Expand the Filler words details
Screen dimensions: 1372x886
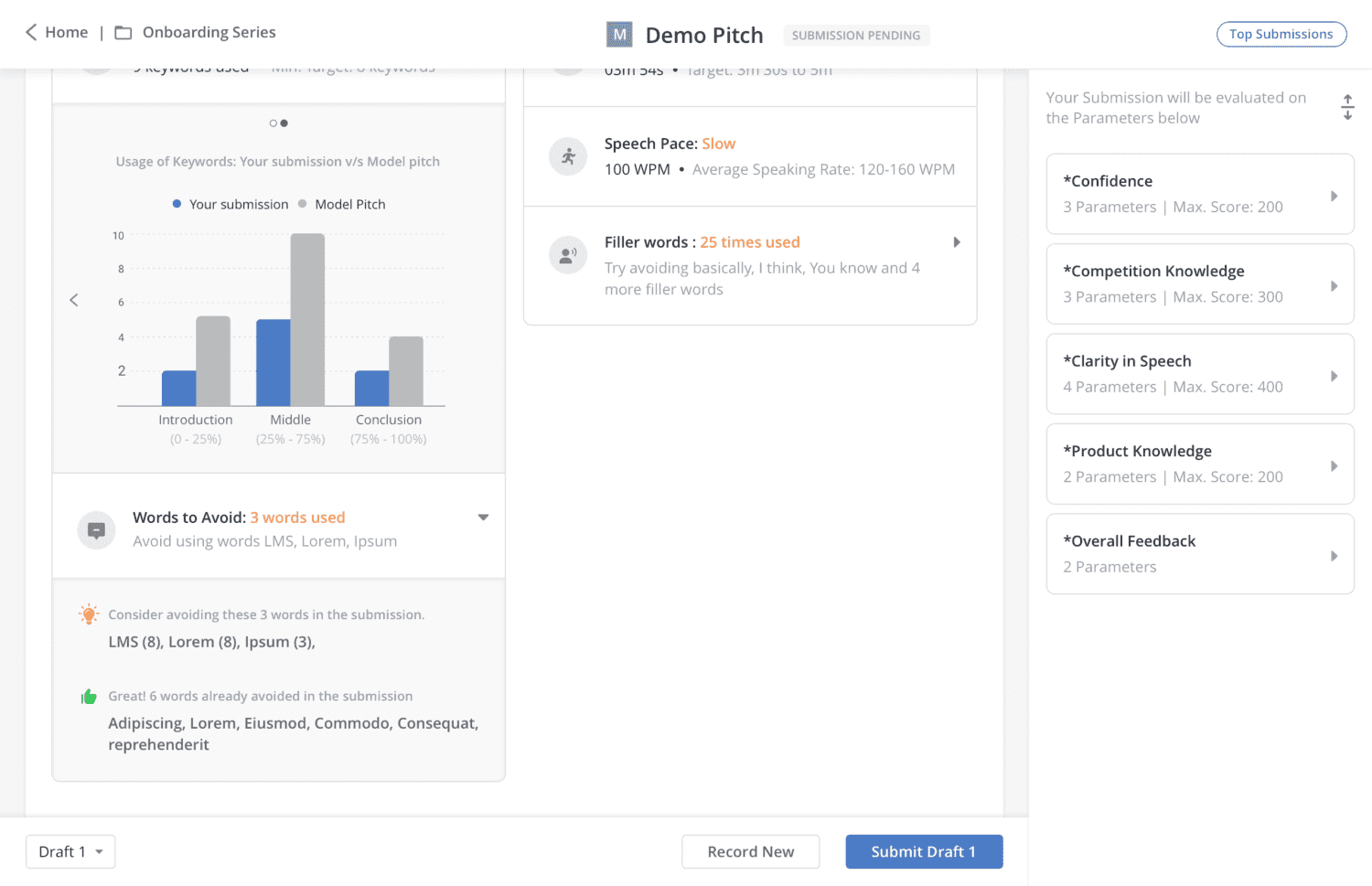pyautogui.click(x=957, y=242)
